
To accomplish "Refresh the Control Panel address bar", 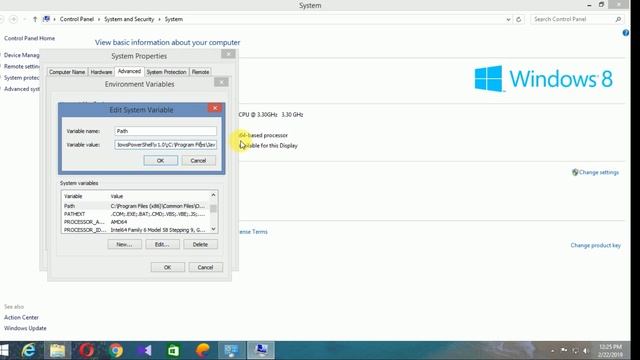I will [x=518, y=19].
